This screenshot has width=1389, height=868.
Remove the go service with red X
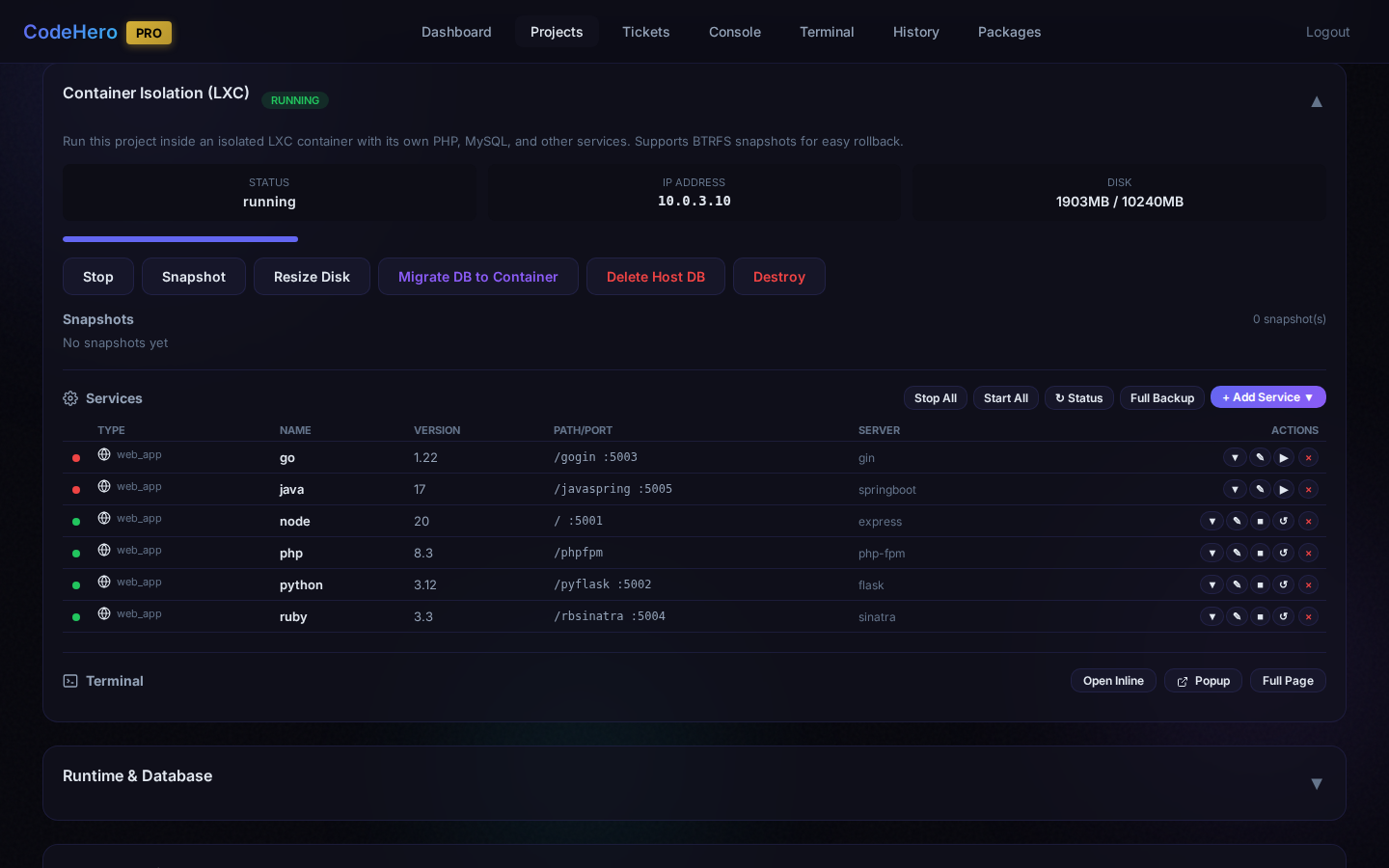(x=1308, y=458)
